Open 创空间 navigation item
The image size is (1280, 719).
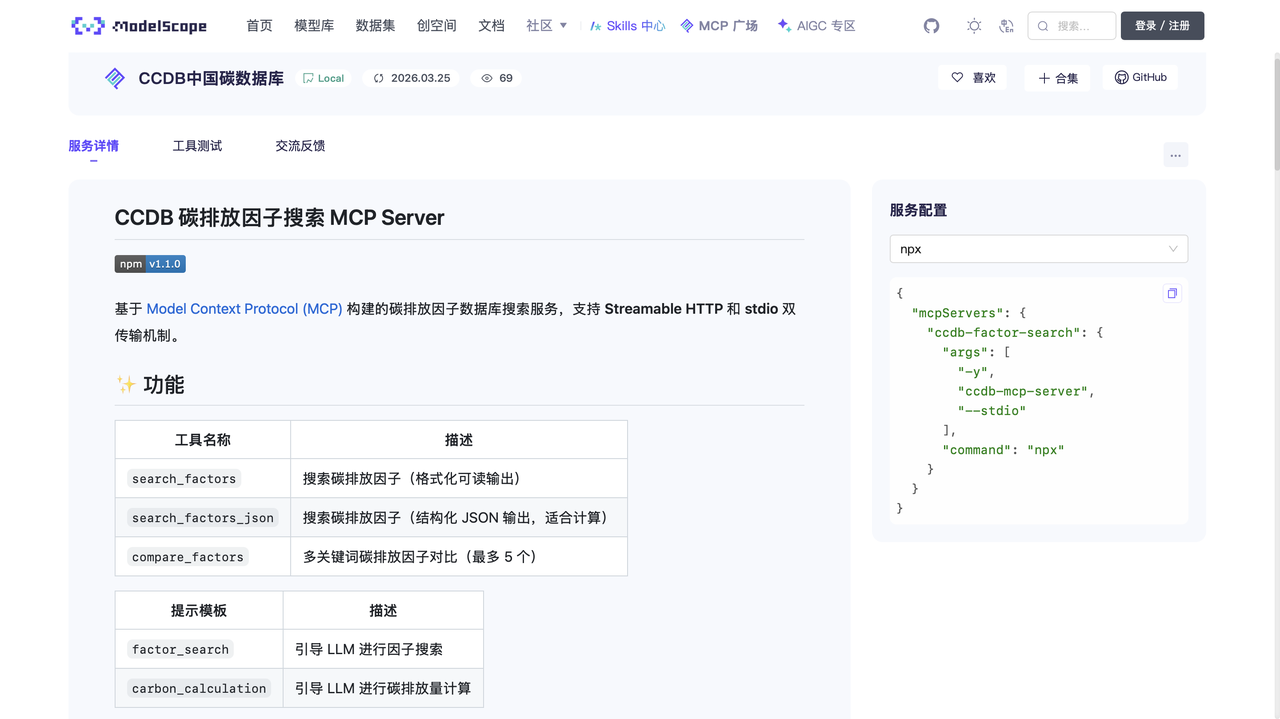436,26
